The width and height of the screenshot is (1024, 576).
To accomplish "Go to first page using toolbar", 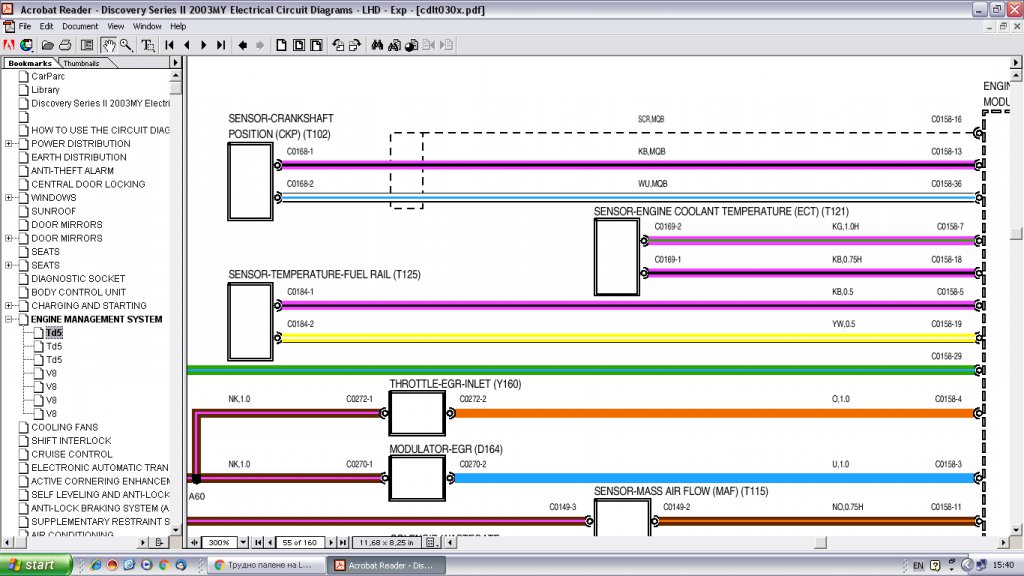I will tap(170, 45).
